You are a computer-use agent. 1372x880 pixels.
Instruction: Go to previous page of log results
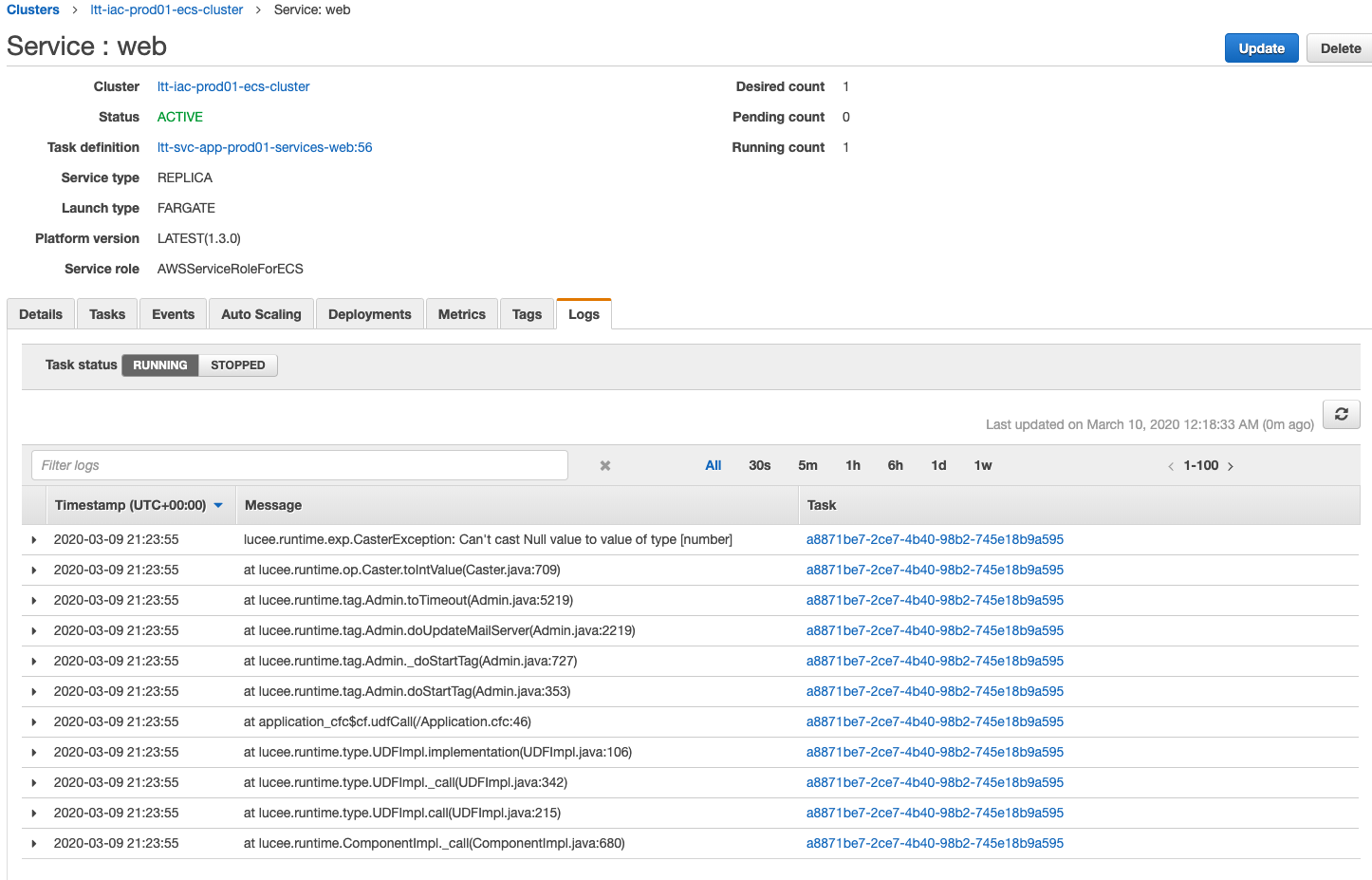tap(1171, 466)
